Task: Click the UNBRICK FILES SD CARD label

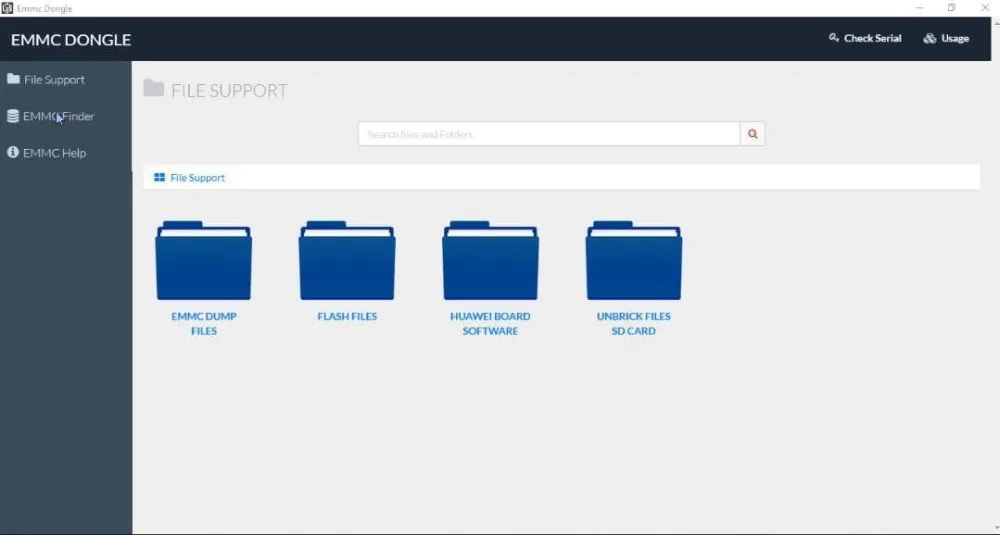Action: (x=634, y=323)
